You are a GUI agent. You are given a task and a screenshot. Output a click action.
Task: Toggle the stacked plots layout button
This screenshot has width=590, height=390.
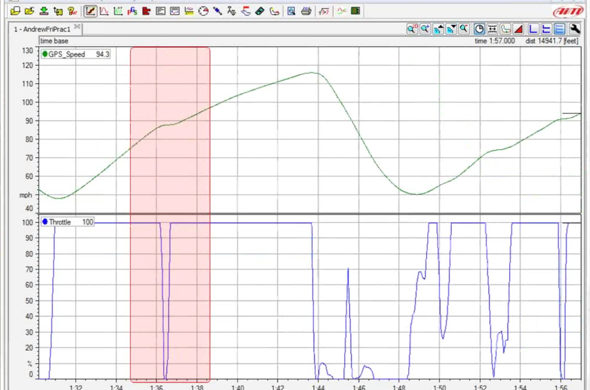560,29
